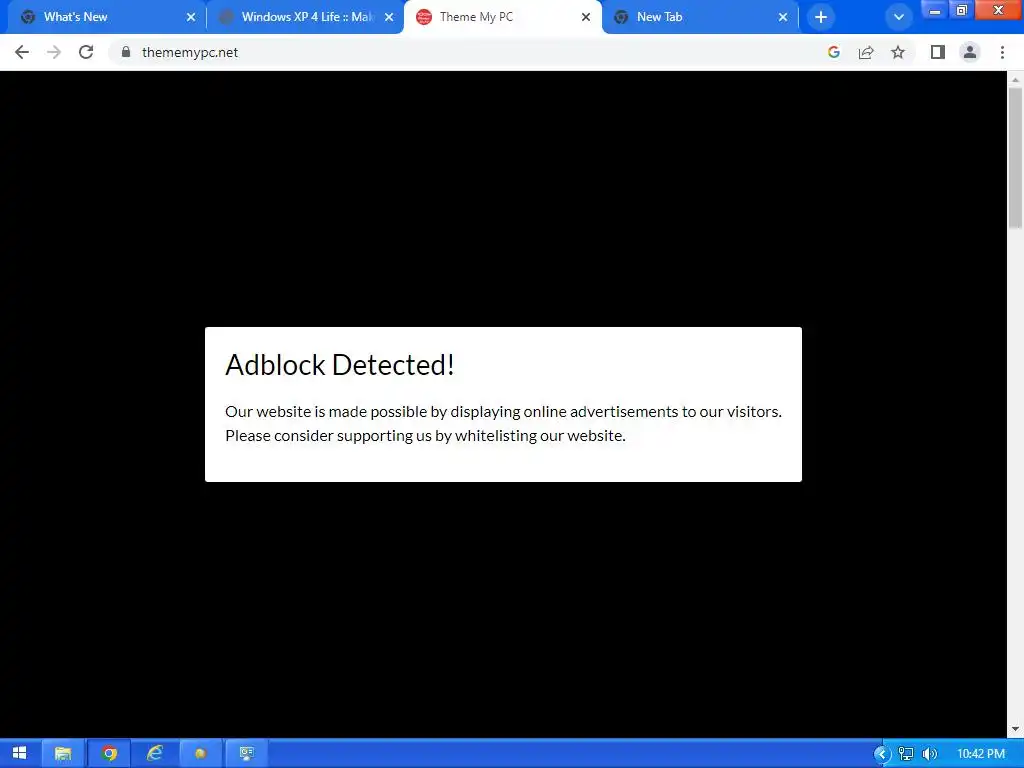Open the Windows Start button
Viewport: 1024px width, 768px height.
20,754
